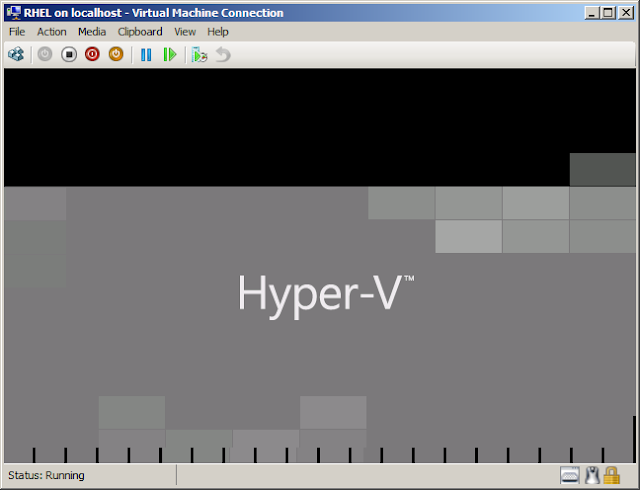Click the window title bar system icon
Viewport: 640px width, 490px height.
pyautogui.click(x=13, y=13)
